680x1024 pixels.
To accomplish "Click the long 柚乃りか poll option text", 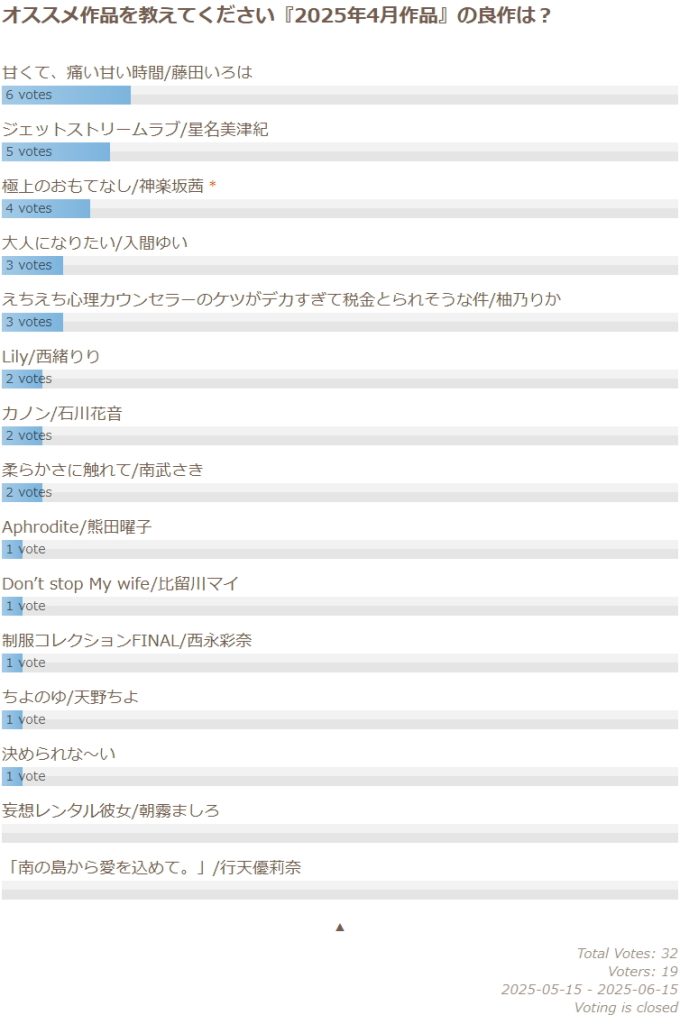I will pos(288,300).
